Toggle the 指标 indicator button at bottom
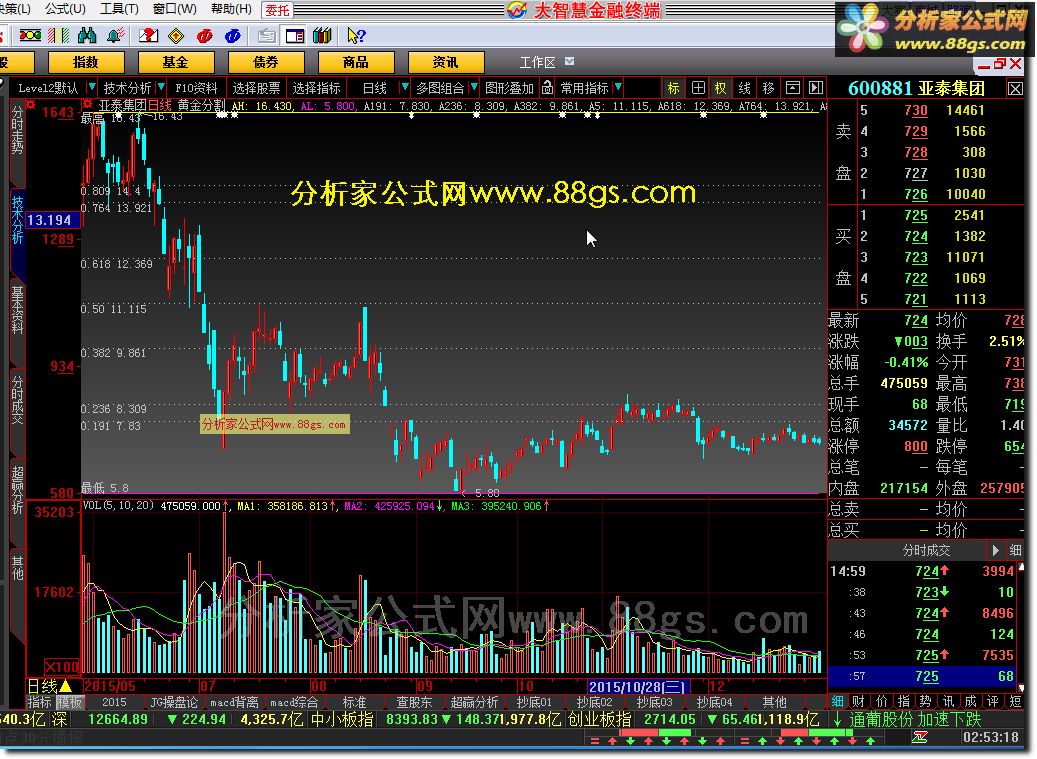The image size is (1037, 759). [40, 702]
